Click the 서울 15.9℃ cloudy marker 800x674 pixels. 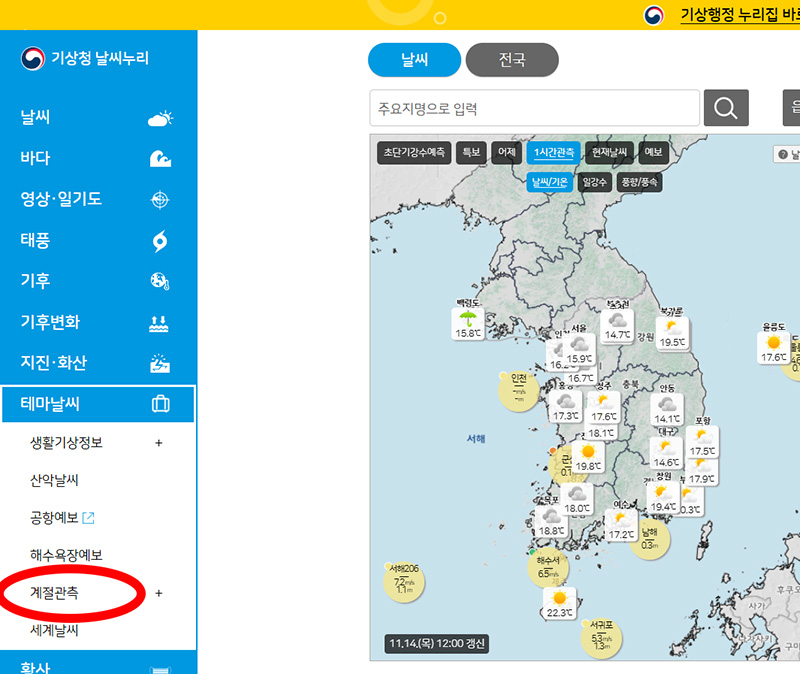coord(579,349)
